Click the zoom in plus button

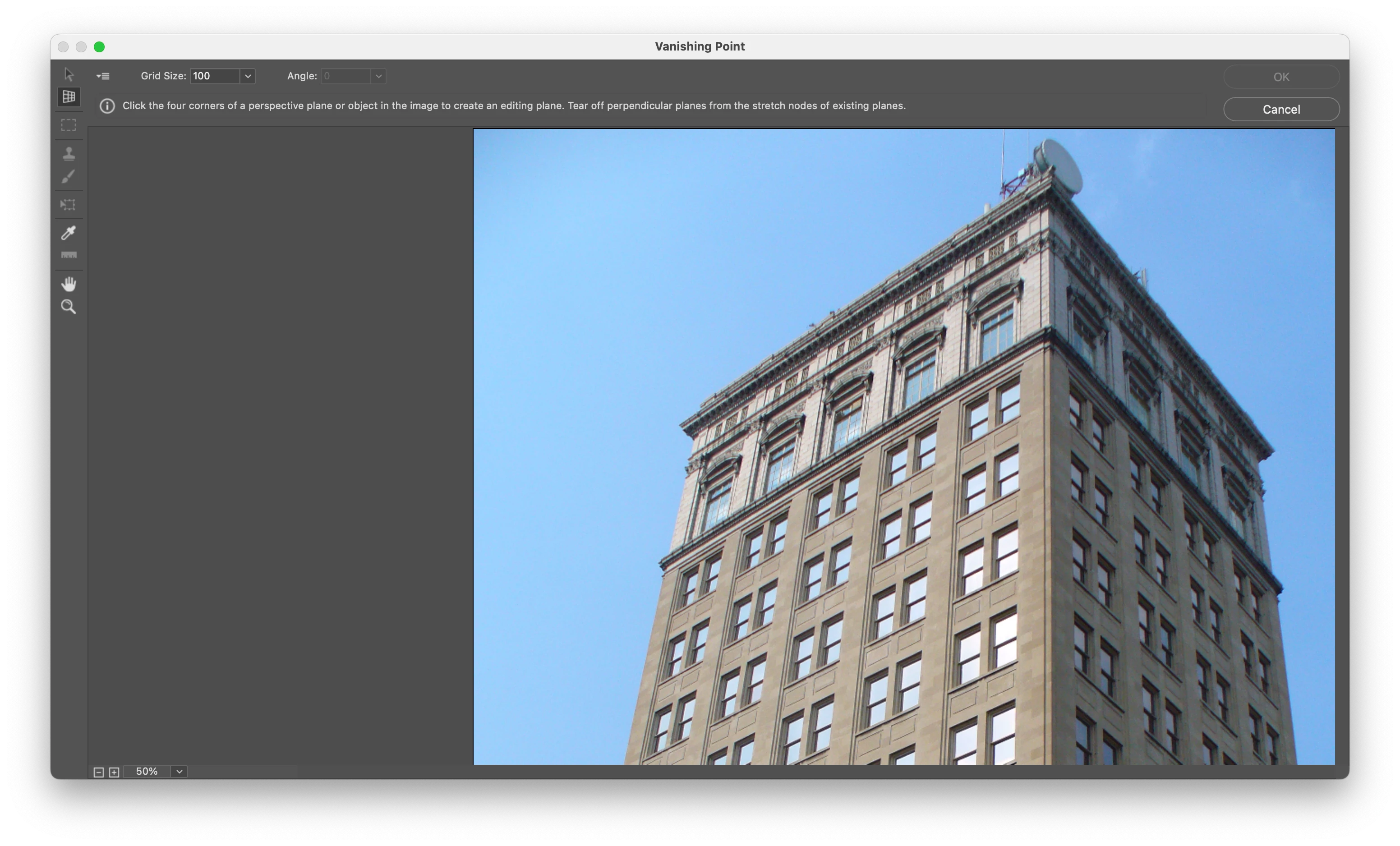[x=114, y=772]
